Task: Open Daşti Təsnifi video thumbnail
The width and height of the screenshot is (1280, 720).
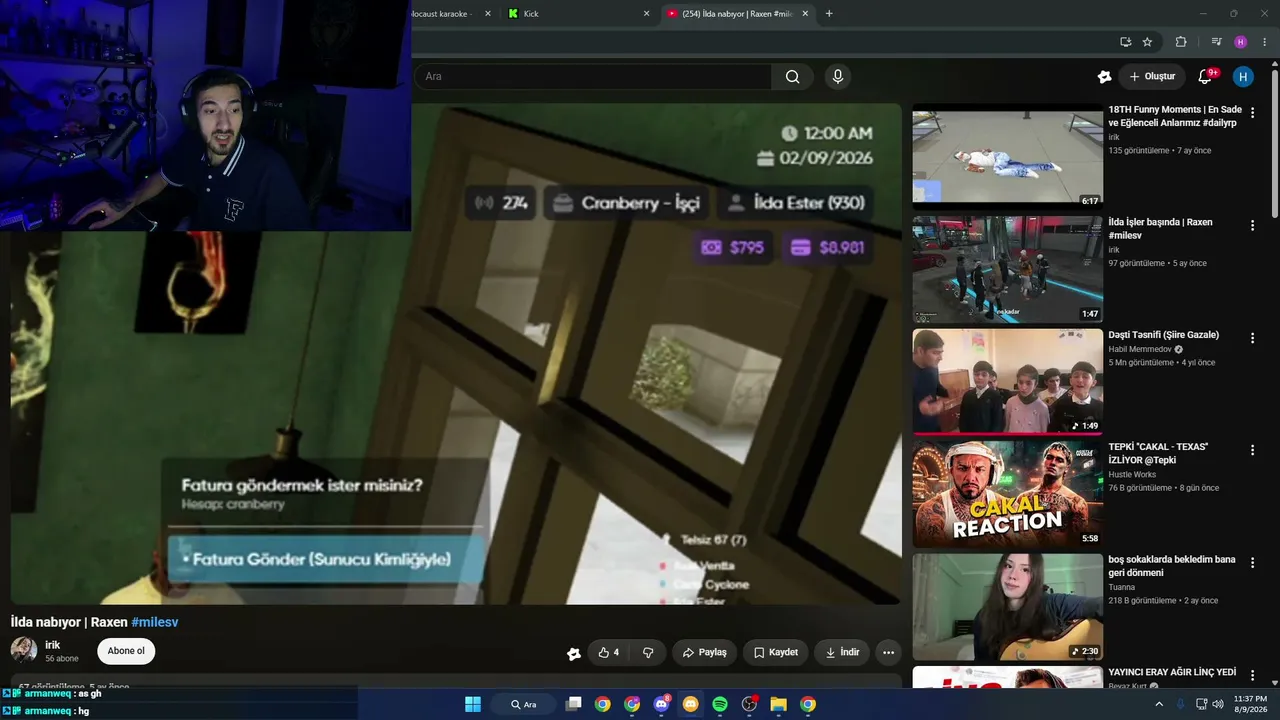Action: tap(1007, 381)
